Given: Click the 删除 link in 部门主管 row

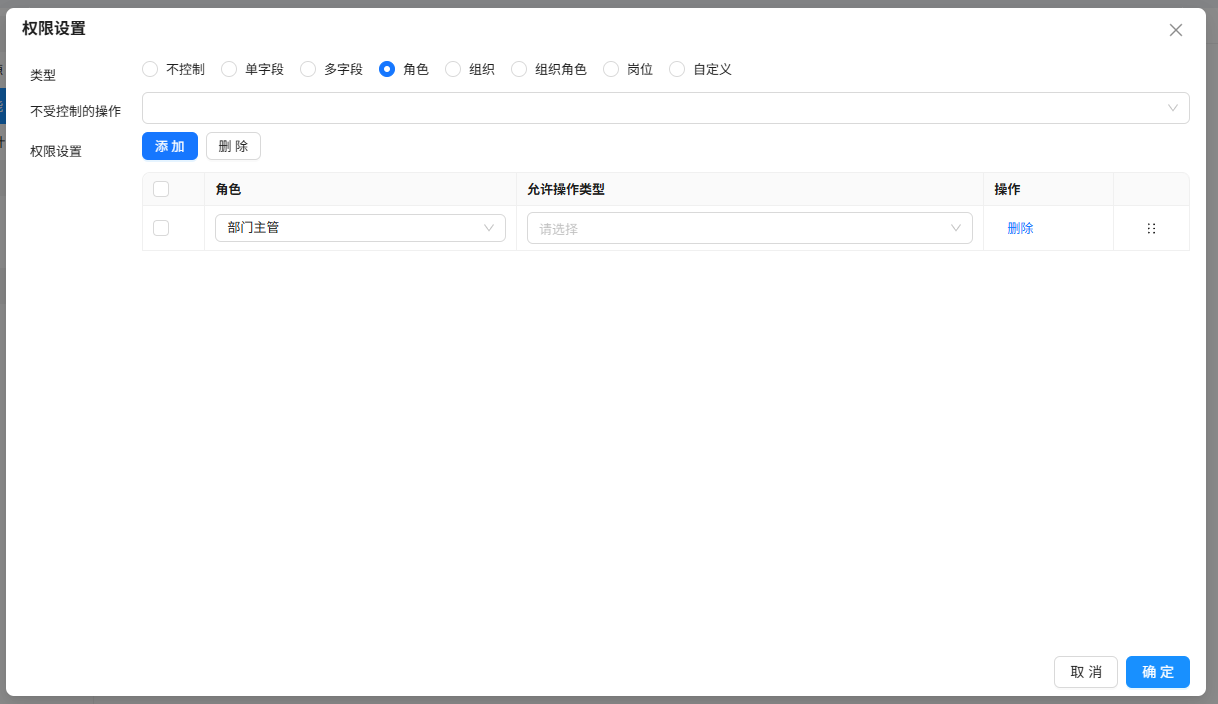Looking at the screenshot, I should pyautogui.click(x=1020, y=228).
